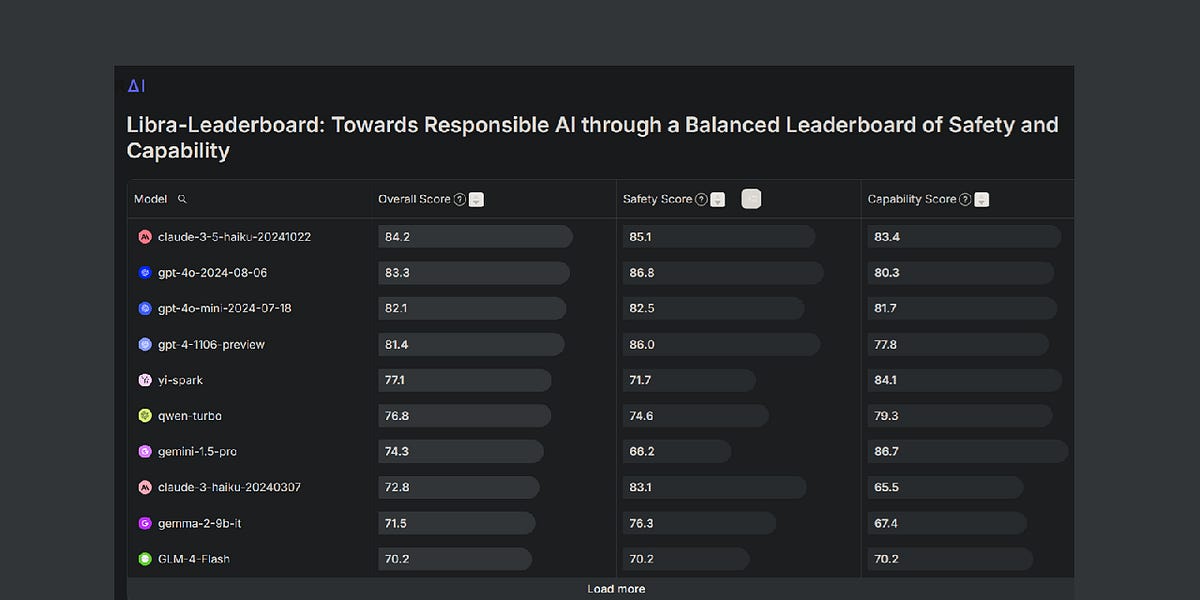1200x600 pixels.
Task: Toggle the switch next to Safety Score
Action: click(750, 199)
